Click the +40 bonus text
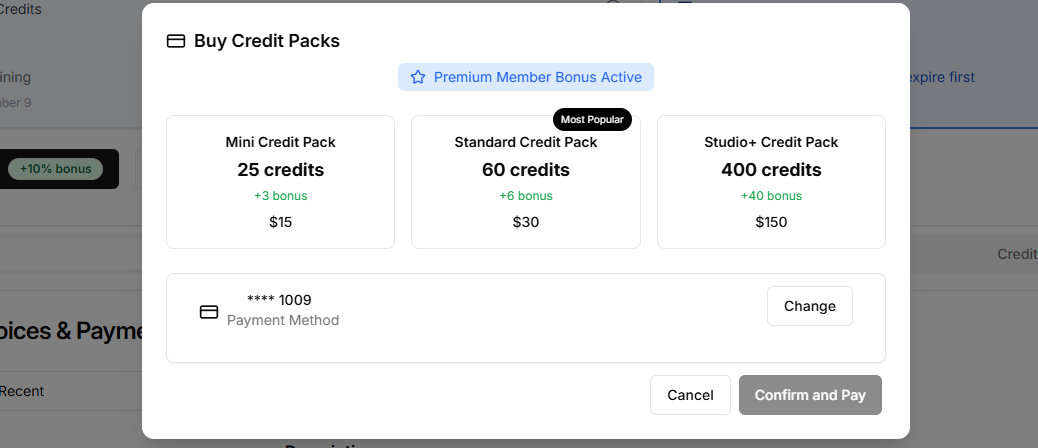The width and height of the screenshot is (1038, 448). point(770,196)
